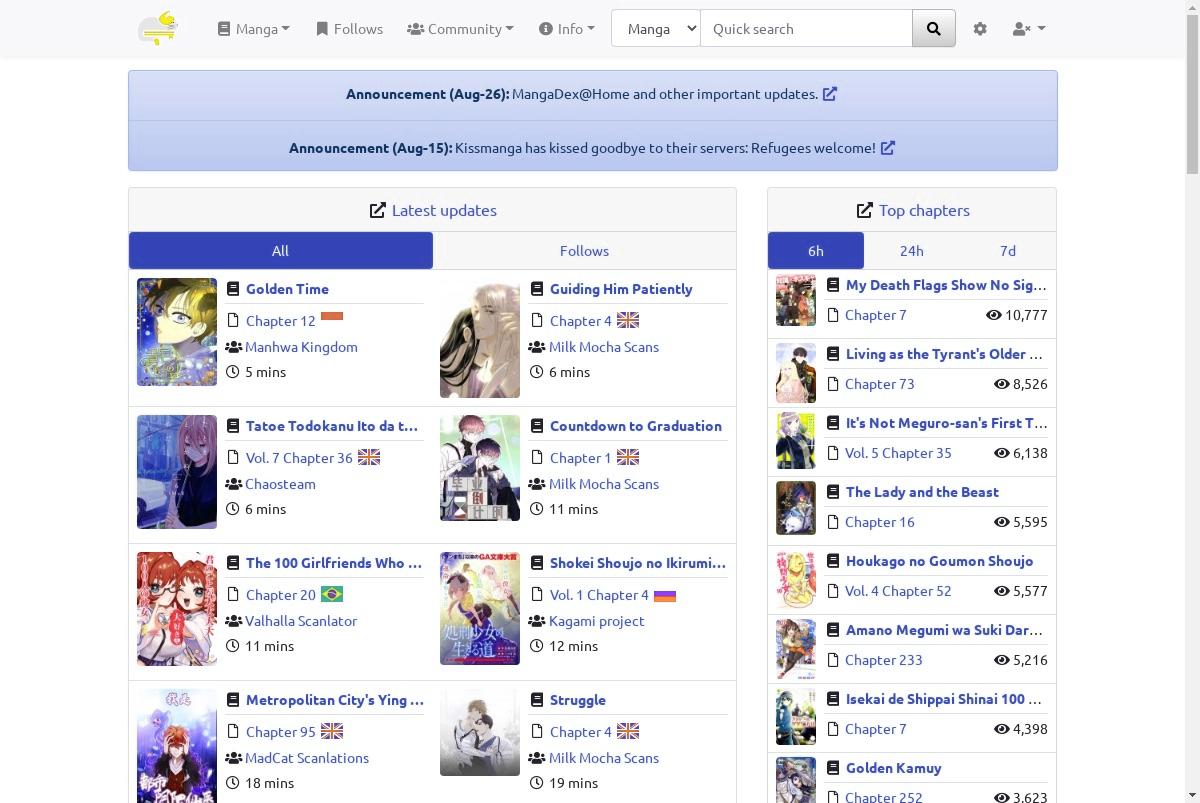
Task: Open Shokei Shoujo no Ikirumi title link
Action: 638,563
